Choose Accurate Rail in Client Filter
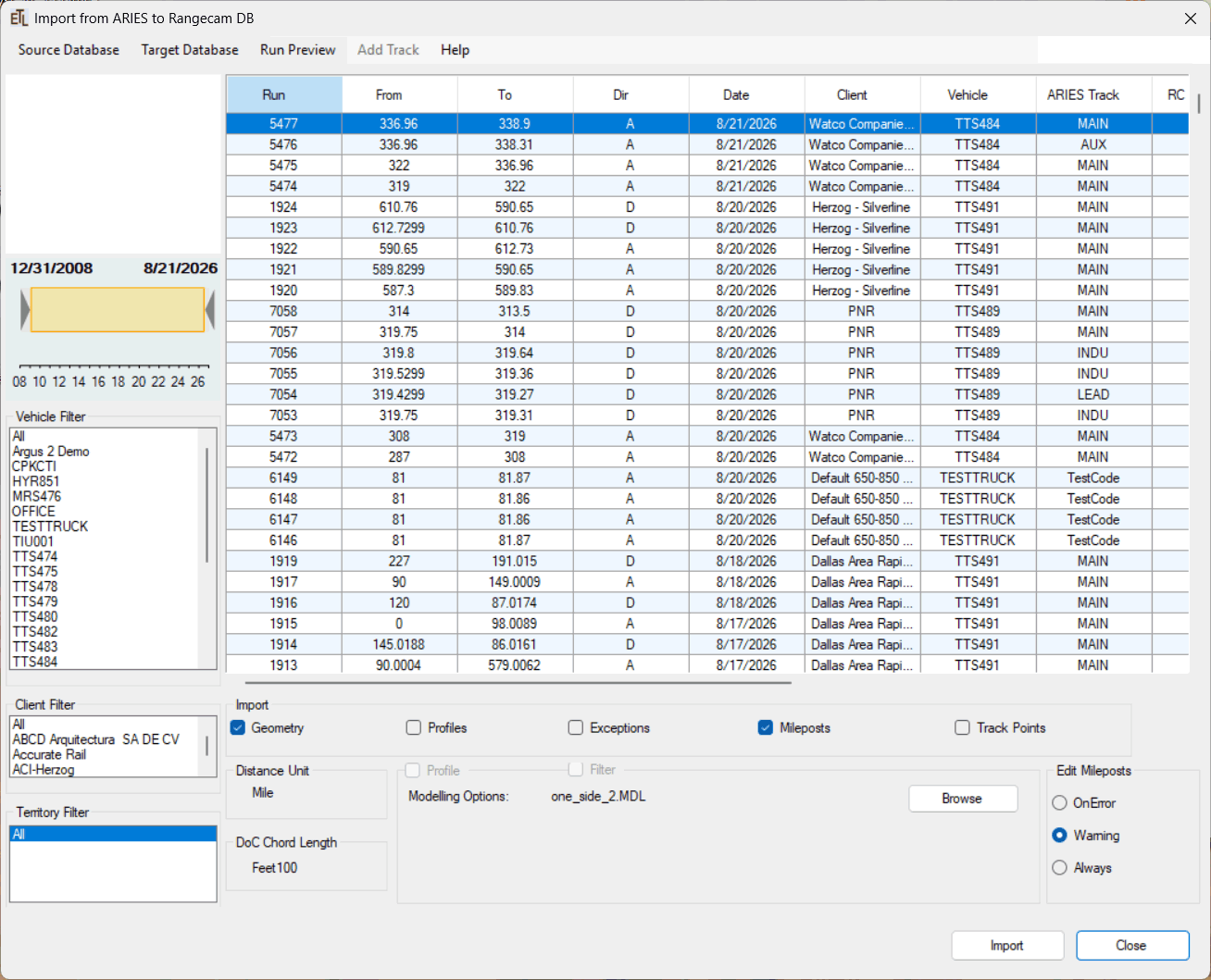This screenshot has height=980, width=1211. 49,754
